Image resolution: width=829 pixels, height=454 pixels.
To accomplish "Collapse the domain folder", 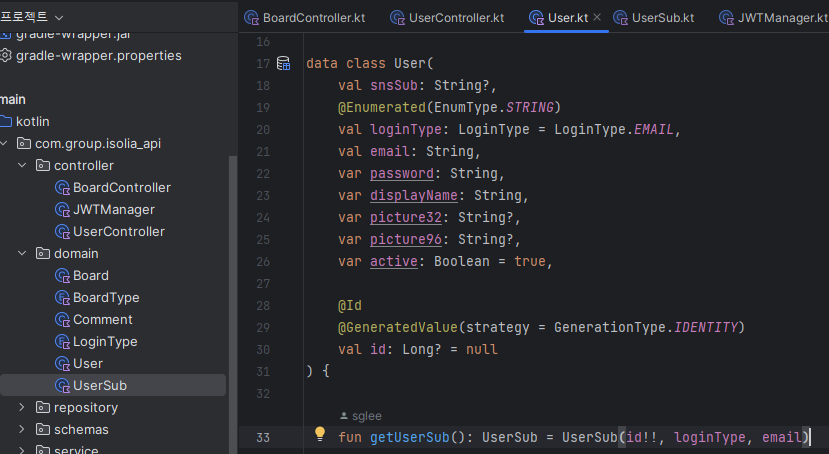I will click(22, 253).
